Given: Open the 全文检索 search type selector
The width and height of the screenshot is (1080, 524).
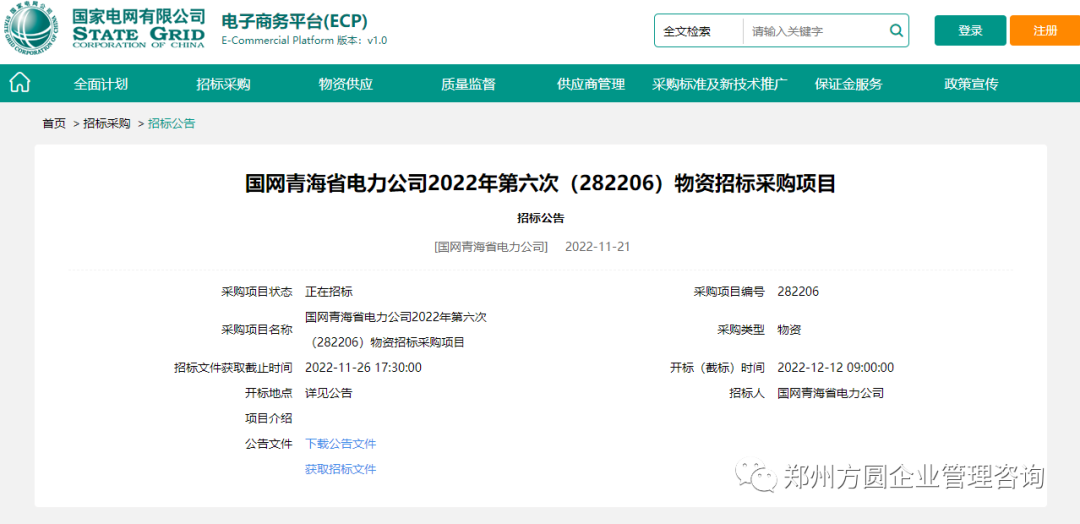Looking at the screenshot, I should [x=698, y=31].
